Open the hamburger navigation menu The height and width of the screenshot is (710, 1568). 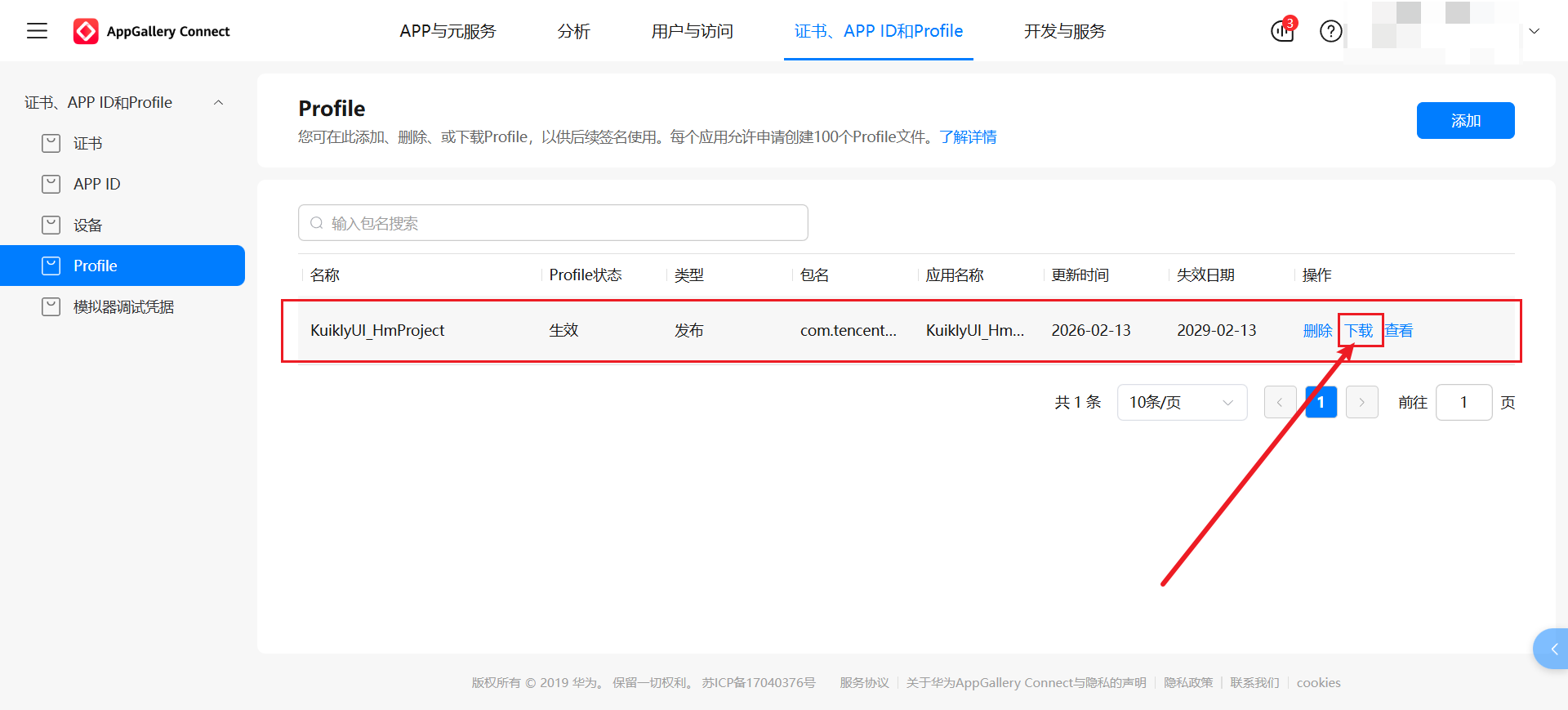37,31
